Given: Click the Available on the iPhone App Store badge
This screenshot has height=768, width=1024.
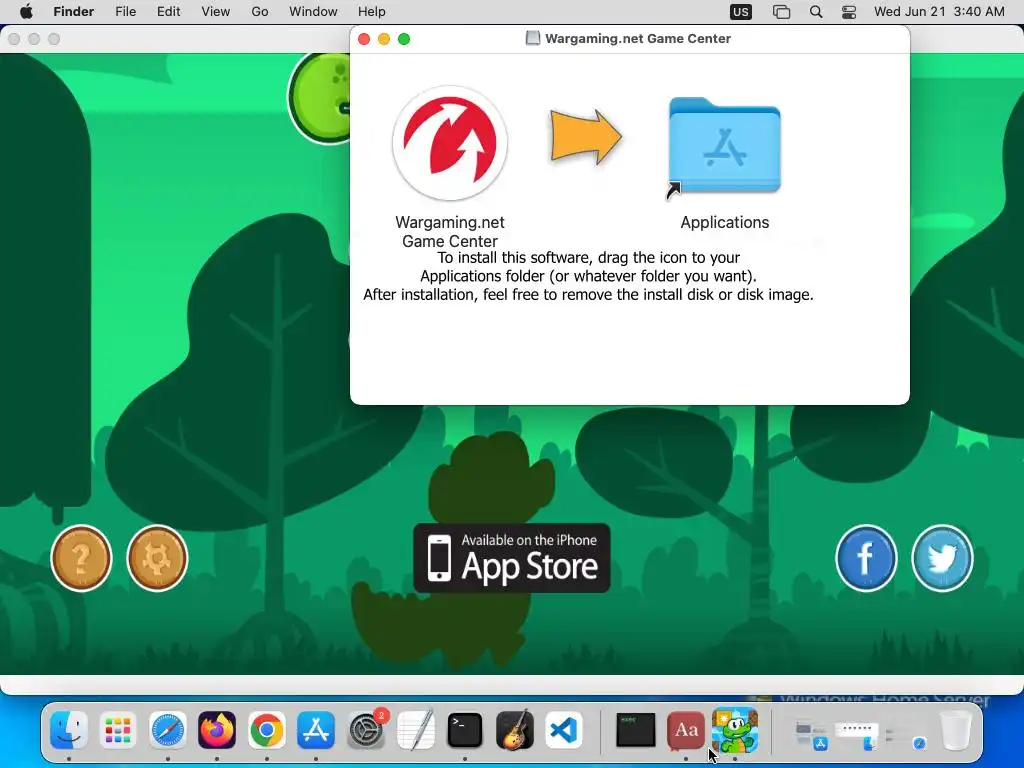Looking at the screenshot, I should click(x=512, y=558).
